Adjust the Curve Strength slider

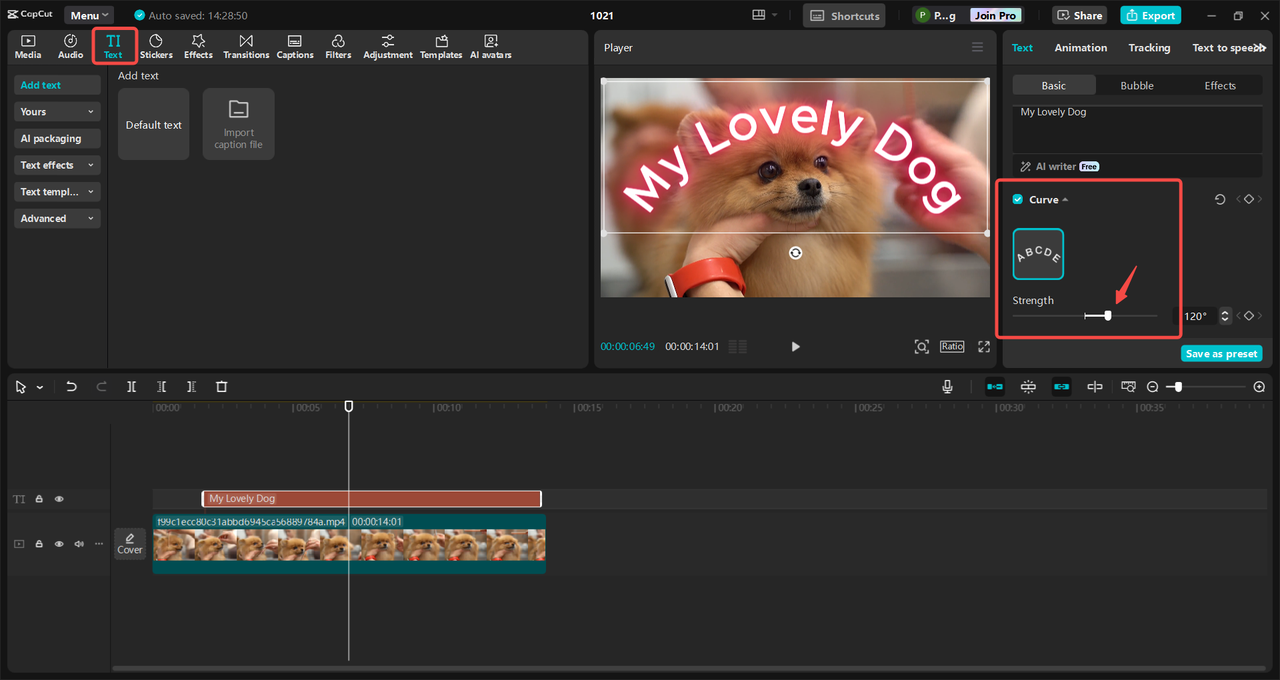point(1107,316)
